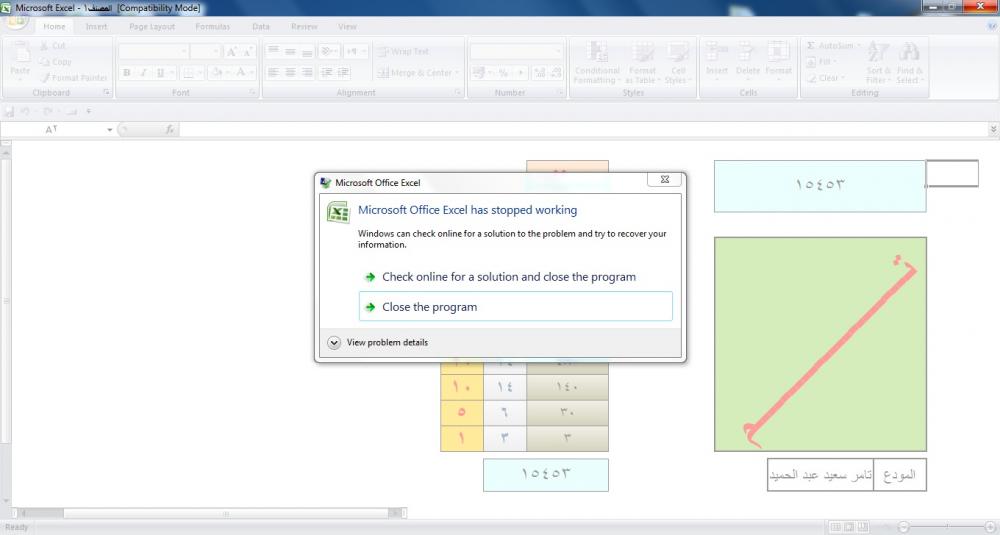The width and height of the screenshot is (1000, 535).
Task: Open the Home ribbon tab
Action: point(54,26)
